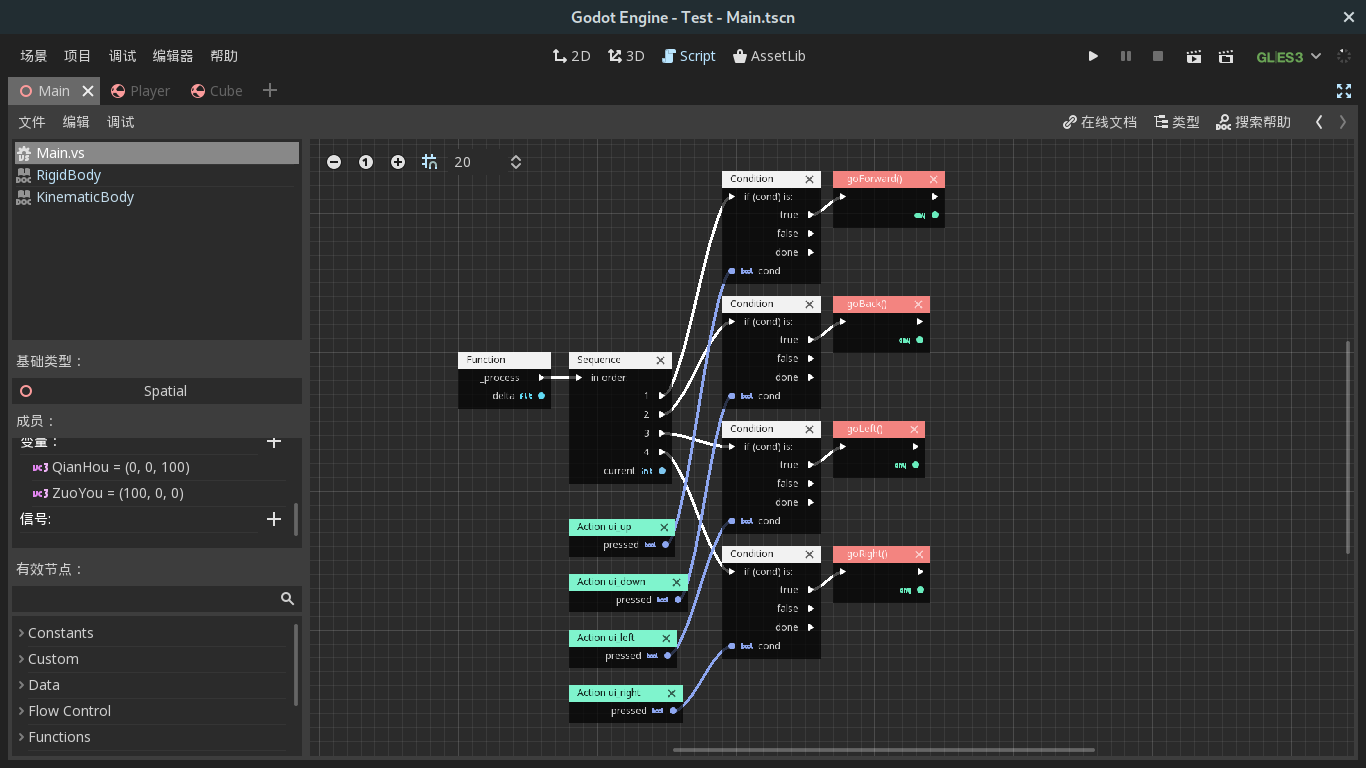Screen dimensions: 1366x768
Task: Close the Action ui down node
Action: [677, 582]
